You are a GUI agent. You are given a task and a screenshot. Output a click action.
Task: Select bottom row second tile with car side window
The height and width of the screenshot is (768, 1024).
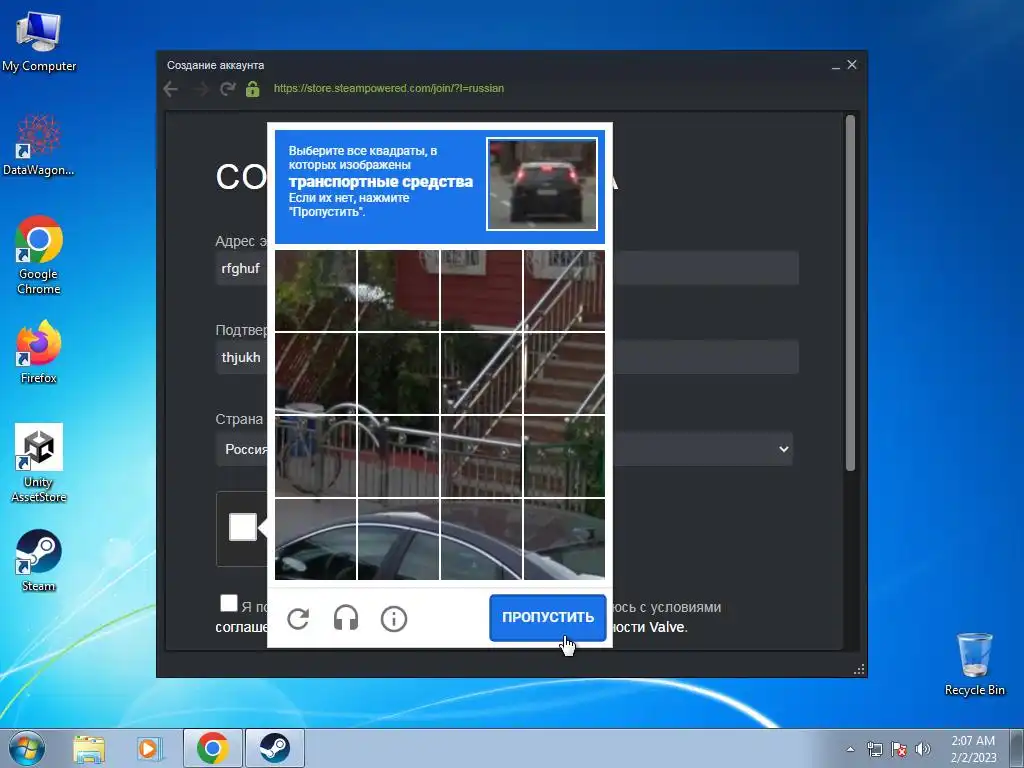point(398,539)
